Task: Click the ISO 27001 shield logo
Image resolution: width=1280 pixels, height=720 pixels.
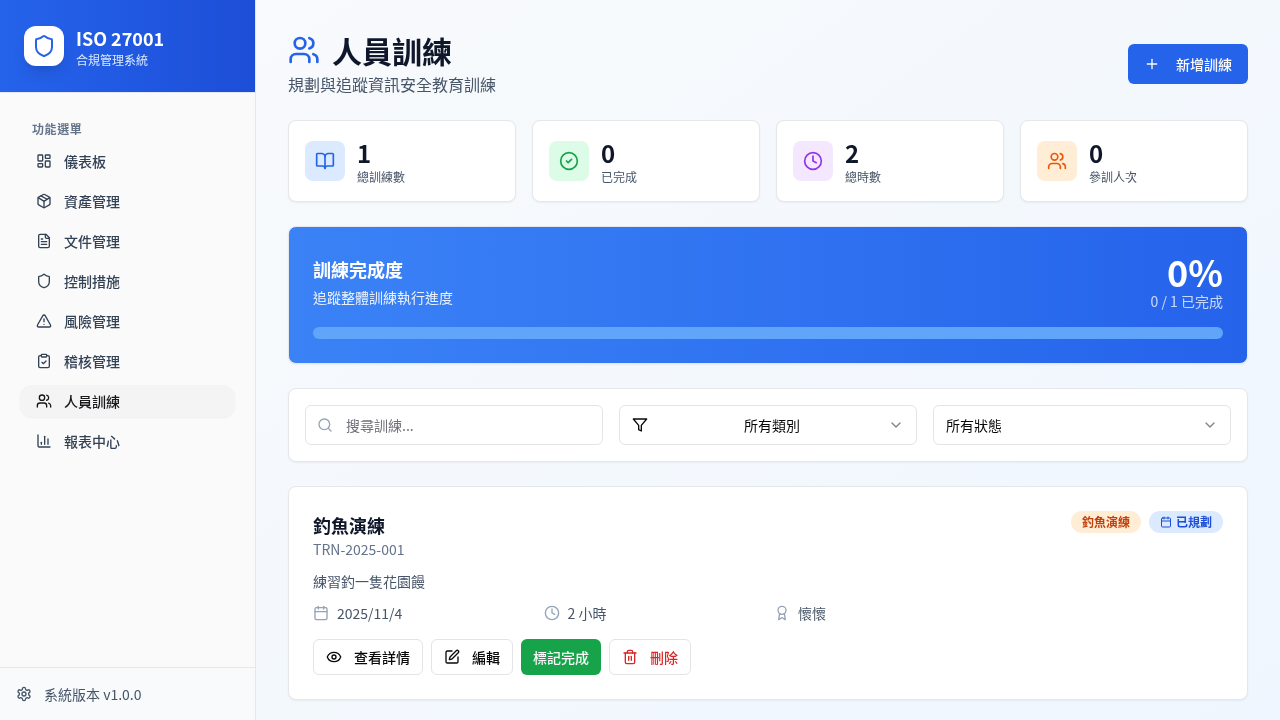Action: 44,46
